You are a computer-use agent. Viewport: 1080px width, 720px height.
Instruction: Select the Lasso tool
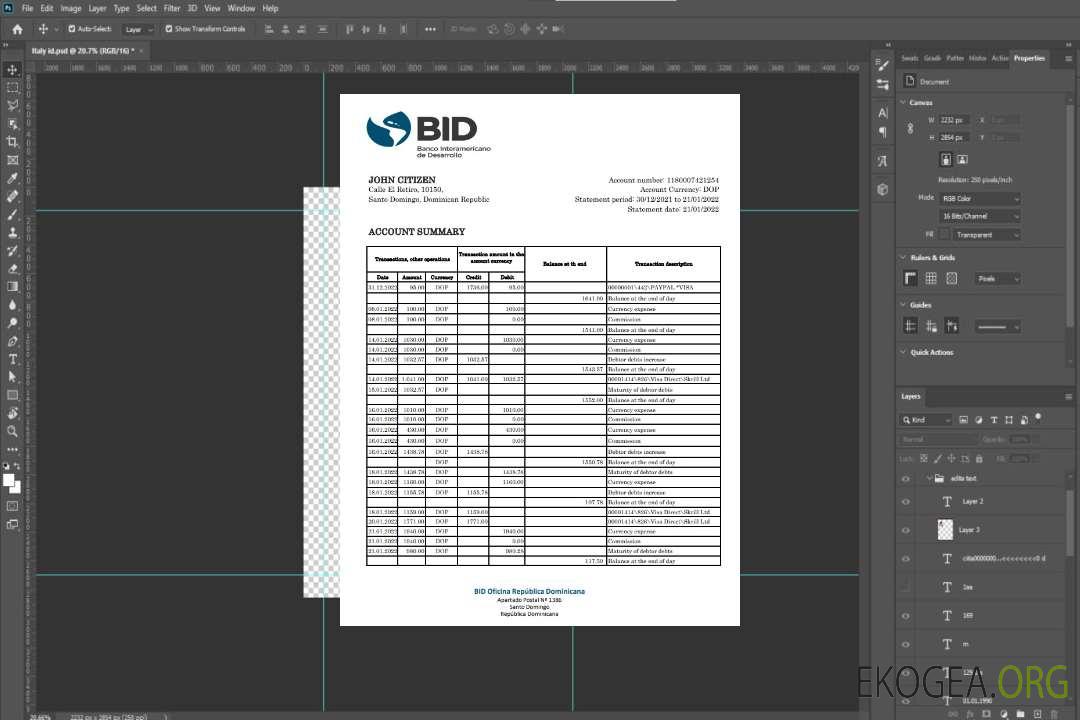tap(12, 105)
